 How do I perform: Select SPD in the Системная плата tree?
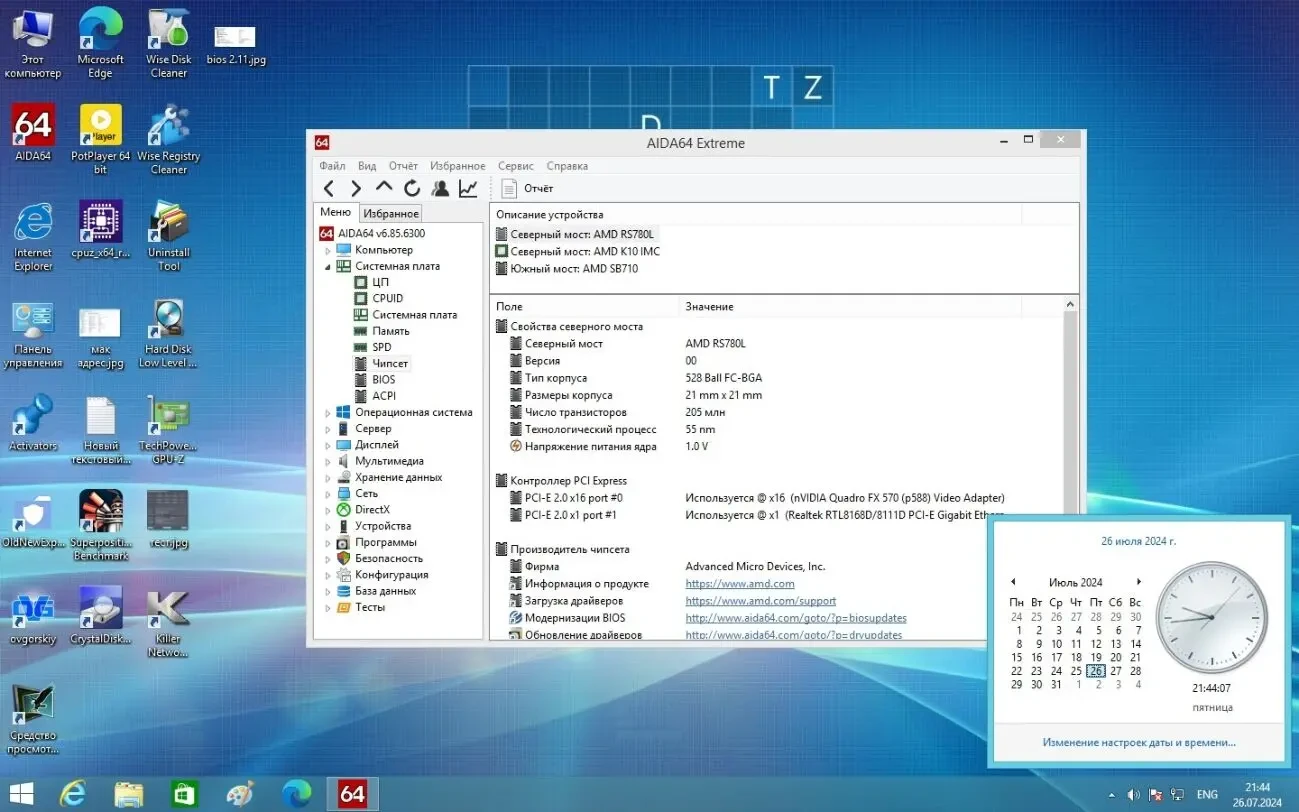(380, 347)
